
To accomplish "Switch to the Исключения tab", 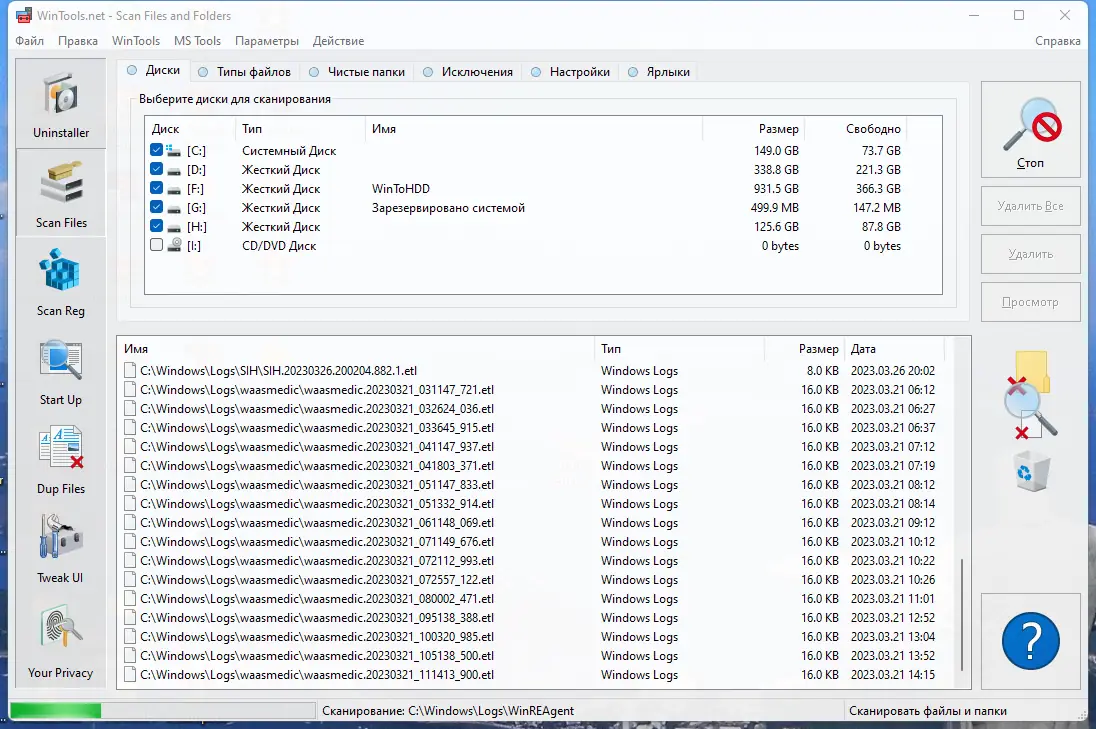I will click(467, 71).
